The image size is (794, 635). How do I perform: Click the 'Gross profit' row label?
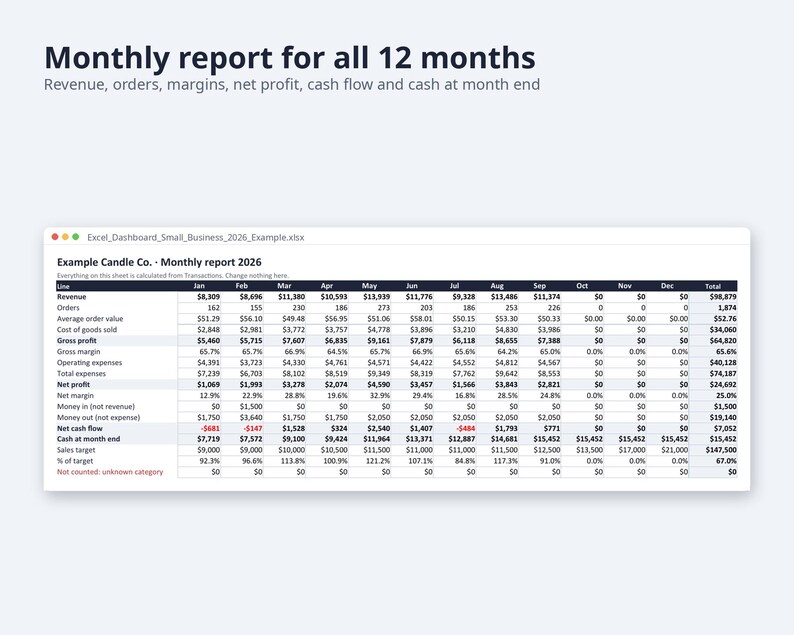76,341
